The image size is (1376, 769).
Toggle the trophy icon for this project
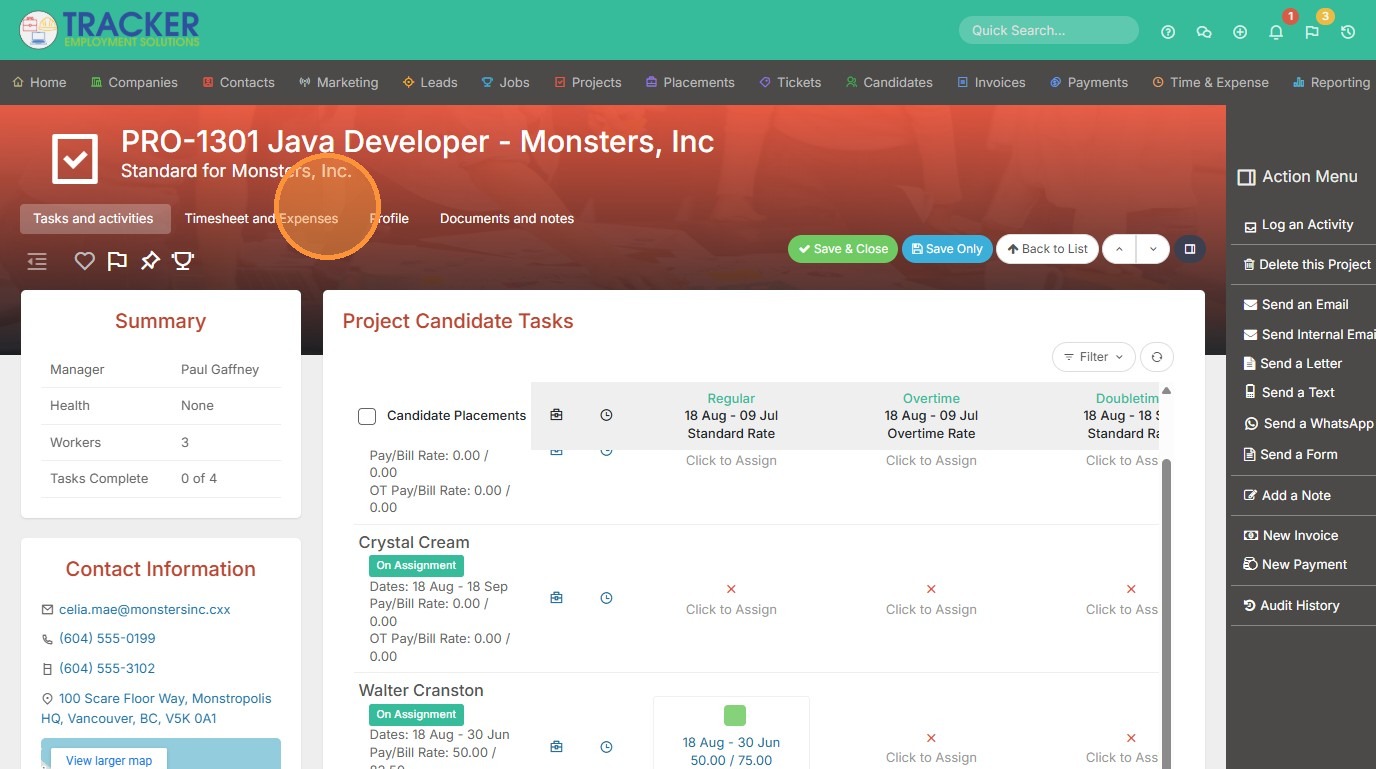183,261
